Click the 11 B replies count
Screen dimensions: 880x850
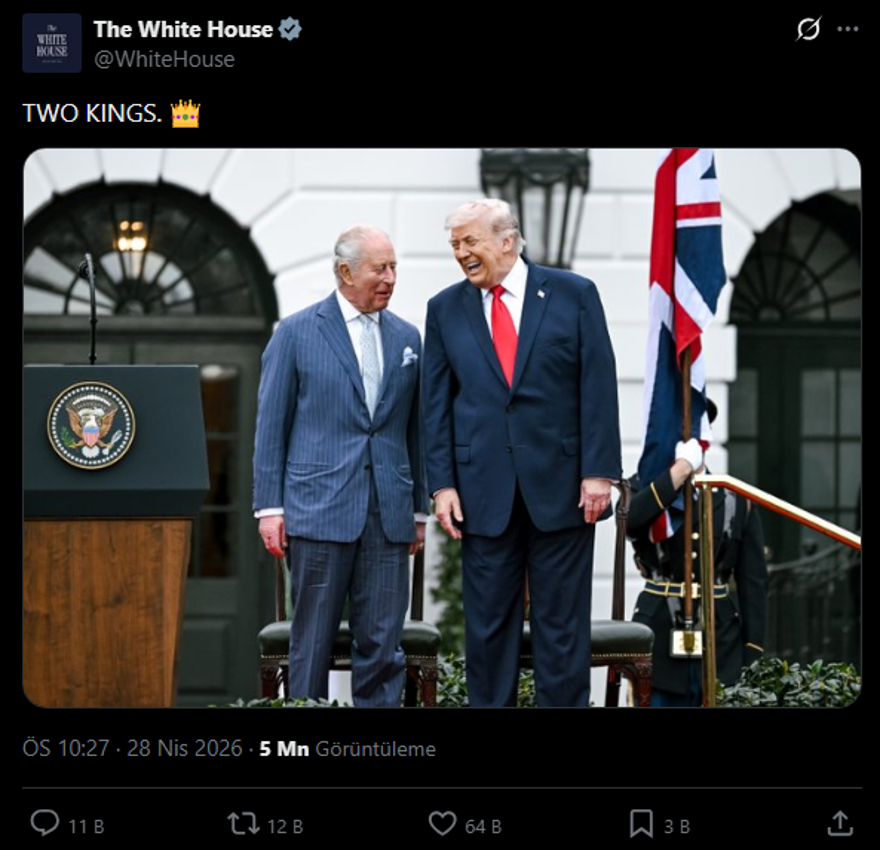[x=86, y=826]
